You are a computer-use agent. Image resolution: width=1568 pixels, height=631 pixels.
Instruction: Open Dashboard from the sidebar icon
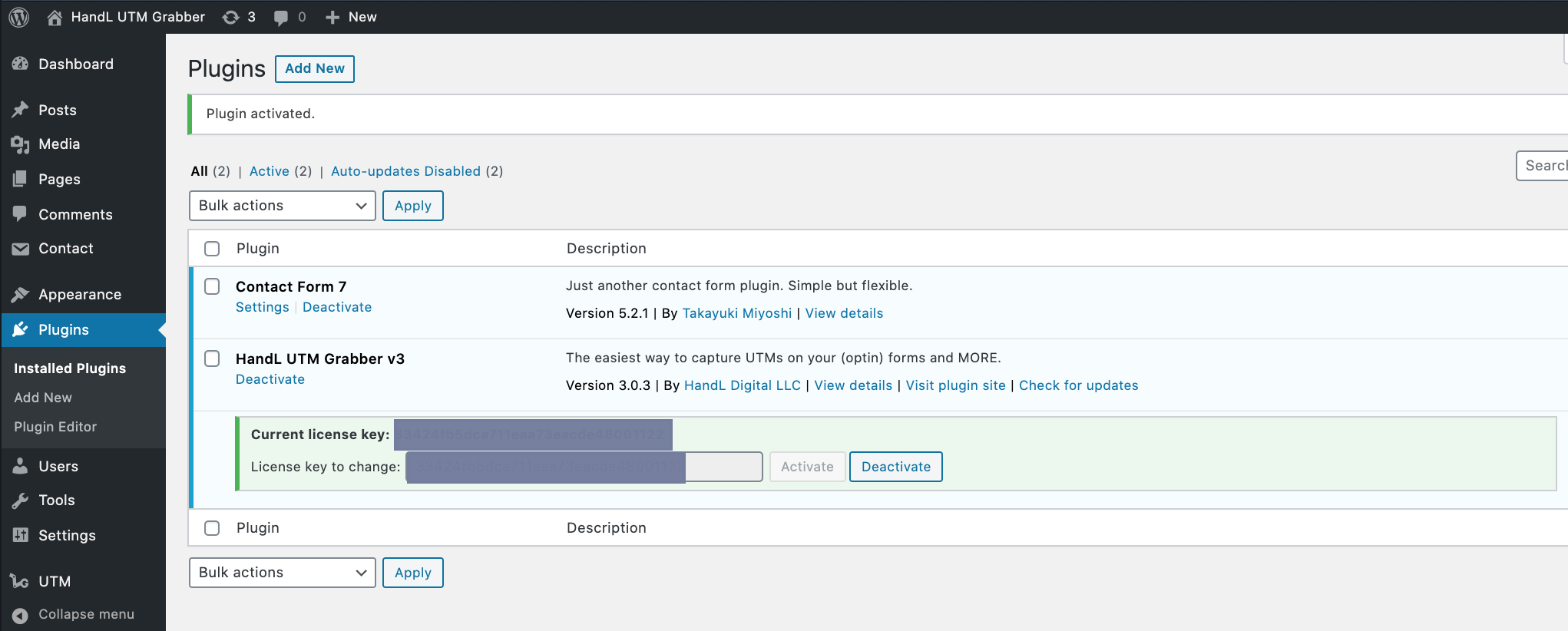(x=21, y=64)
